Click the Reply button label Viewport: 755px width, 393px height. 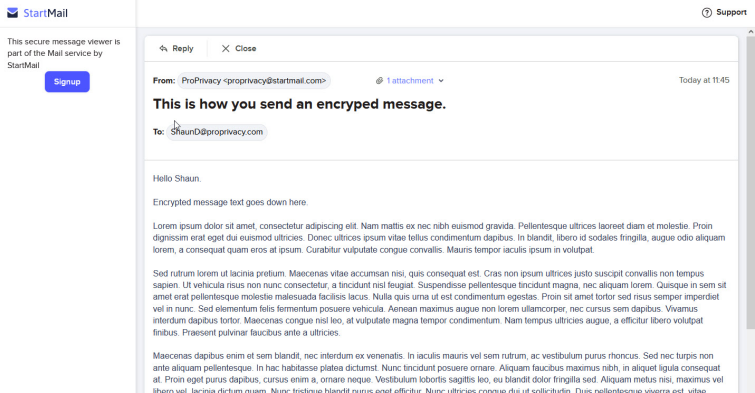[182, 48]
